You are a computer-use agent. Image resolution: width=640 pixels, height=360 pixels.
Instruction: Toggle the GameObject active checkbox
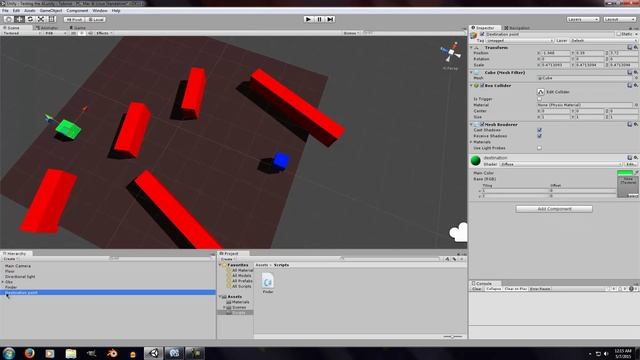point(482,34)
